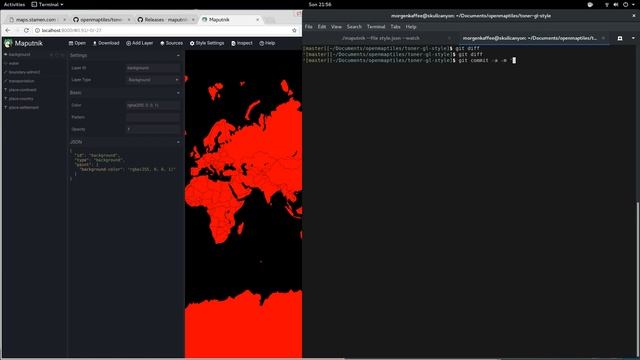Open terminal tab list dropdown arrow
Viewport: 640px width, 360px height.
(x=633, y=38)
